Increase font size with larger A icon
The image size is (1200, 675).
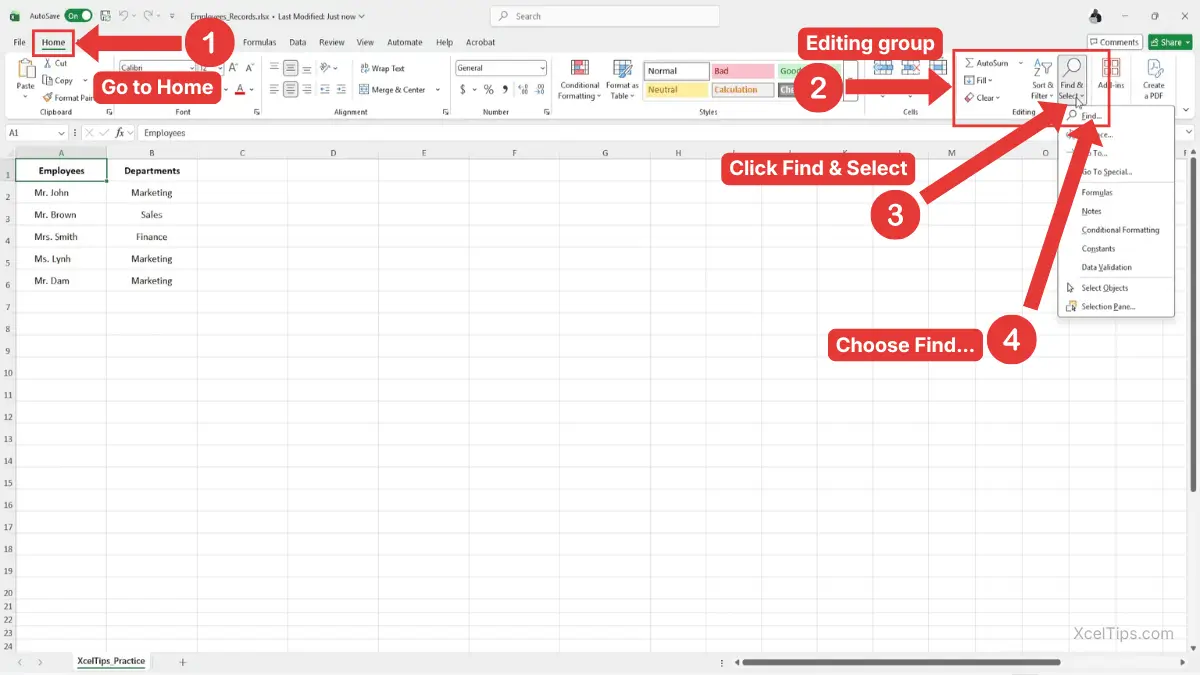[x=233, y=68]
